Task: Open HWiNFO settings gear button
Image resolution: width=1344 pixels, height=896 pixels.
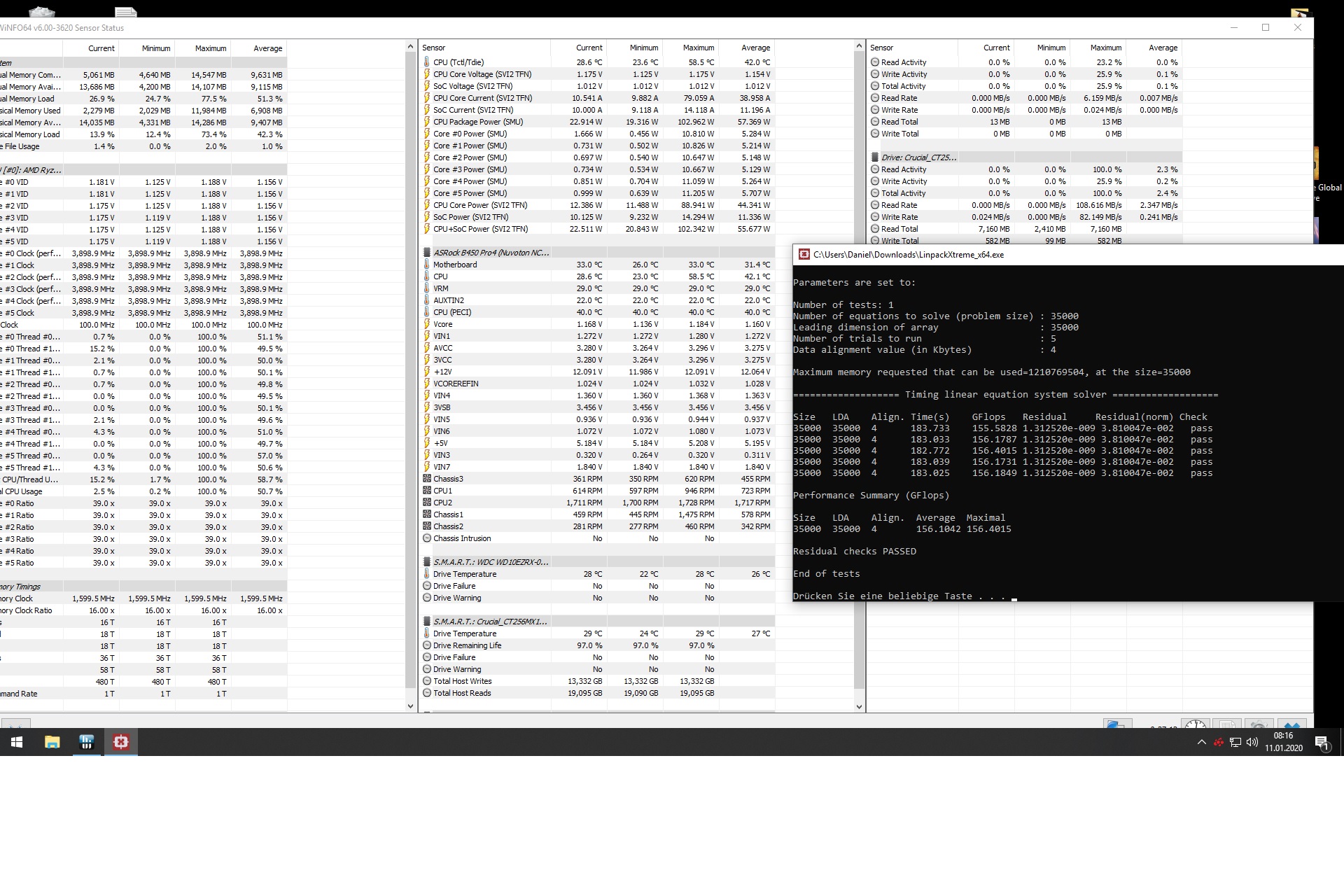Action: tap(1258, 724)
